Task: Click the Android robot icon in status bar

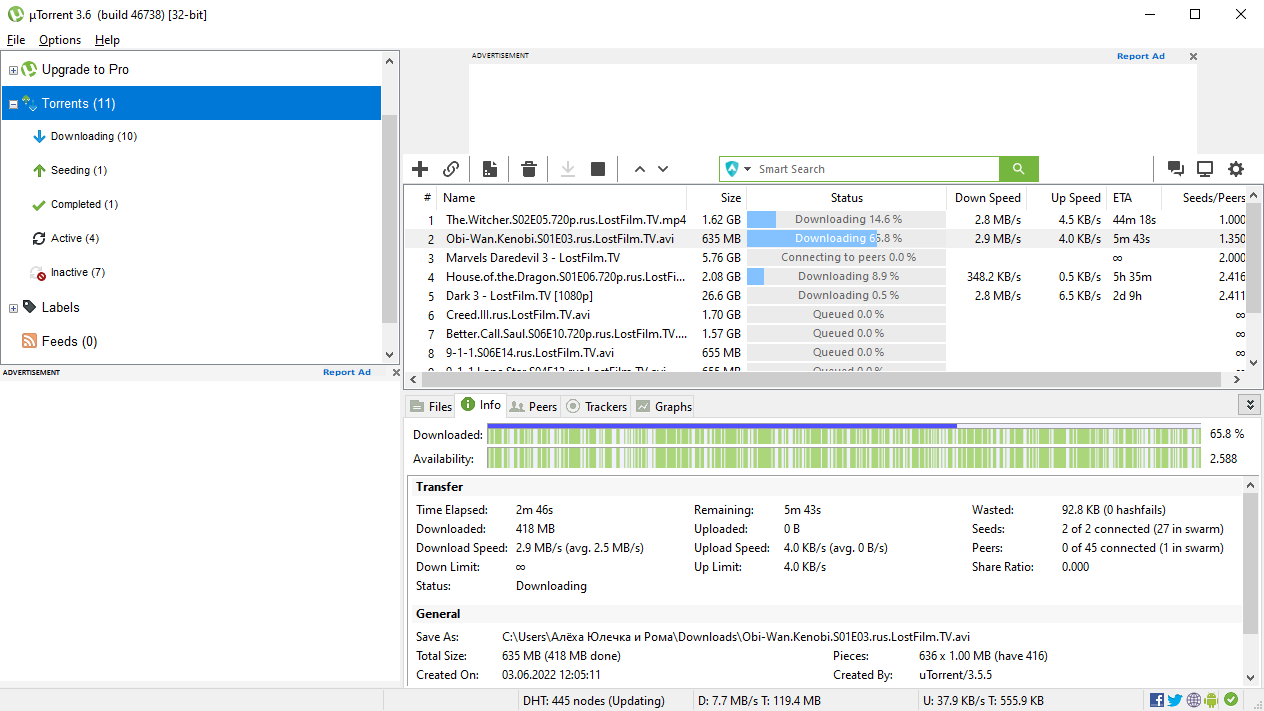Action: click(x=1211, y=700)
